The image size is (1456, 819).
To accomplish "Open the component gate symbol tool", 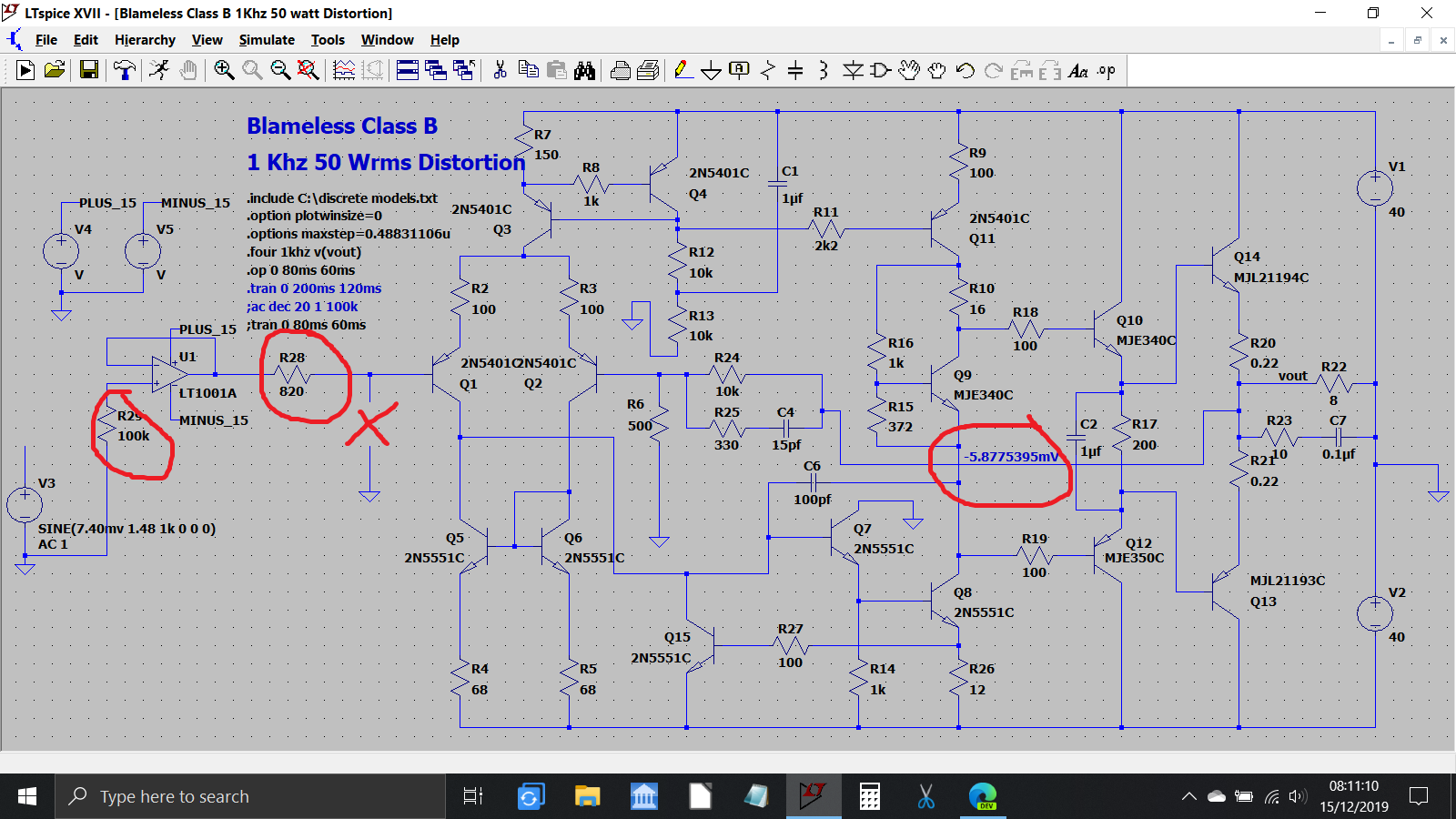I will (880, 70).
